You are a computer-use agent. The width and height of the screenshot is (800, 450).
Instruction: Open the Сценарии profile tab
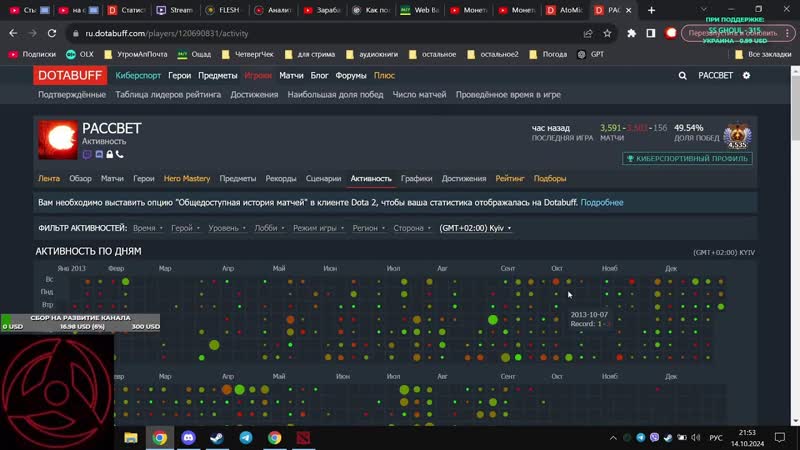(323, 179)
